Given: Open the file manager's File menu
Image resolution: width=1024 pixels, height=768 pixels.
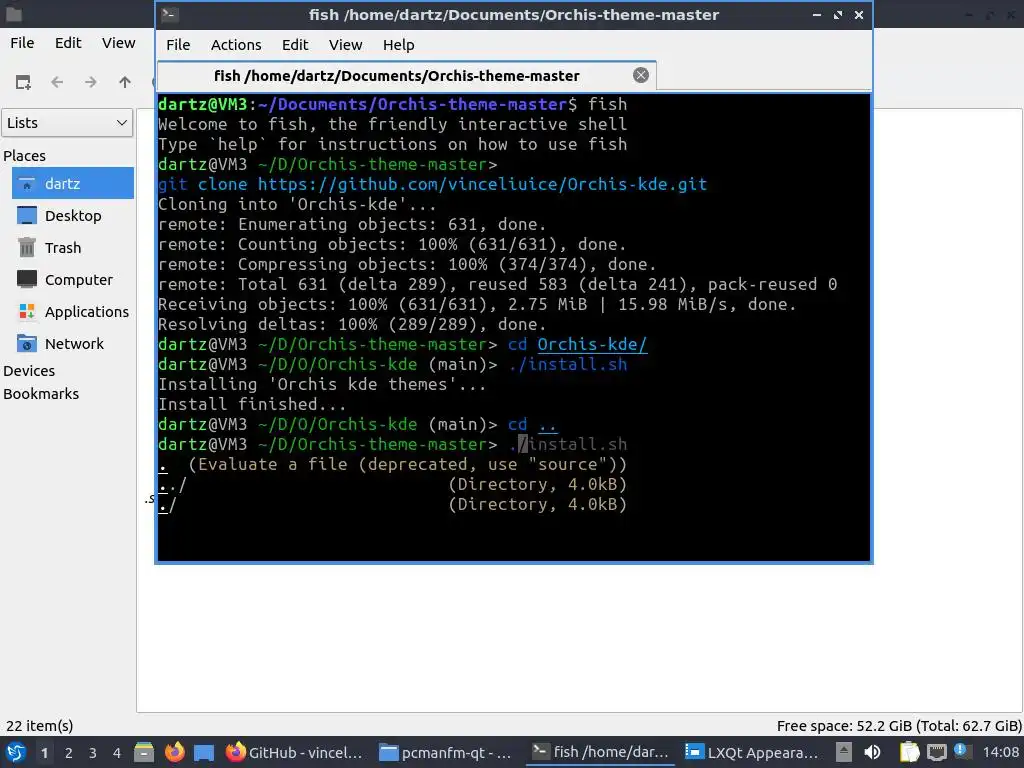Looking at the screenshot, I should (22, 43).
